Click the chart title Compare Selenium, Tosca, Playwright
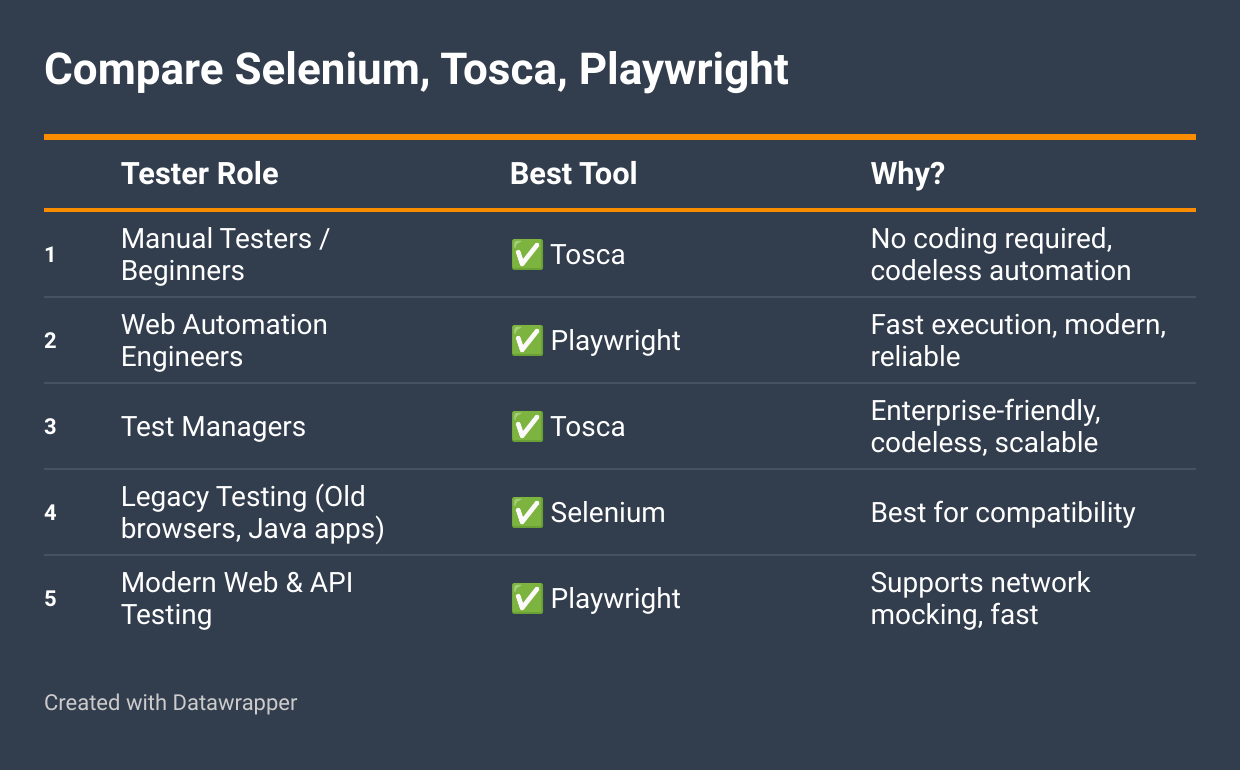1240x770 pixels. [x=416, y=70]
